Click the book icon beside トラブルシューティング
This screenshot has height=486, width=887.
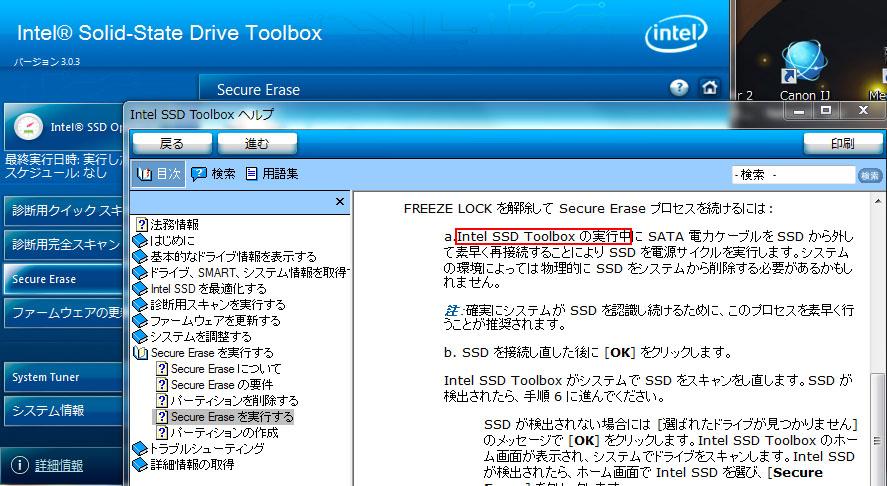(x=140, y=449)
